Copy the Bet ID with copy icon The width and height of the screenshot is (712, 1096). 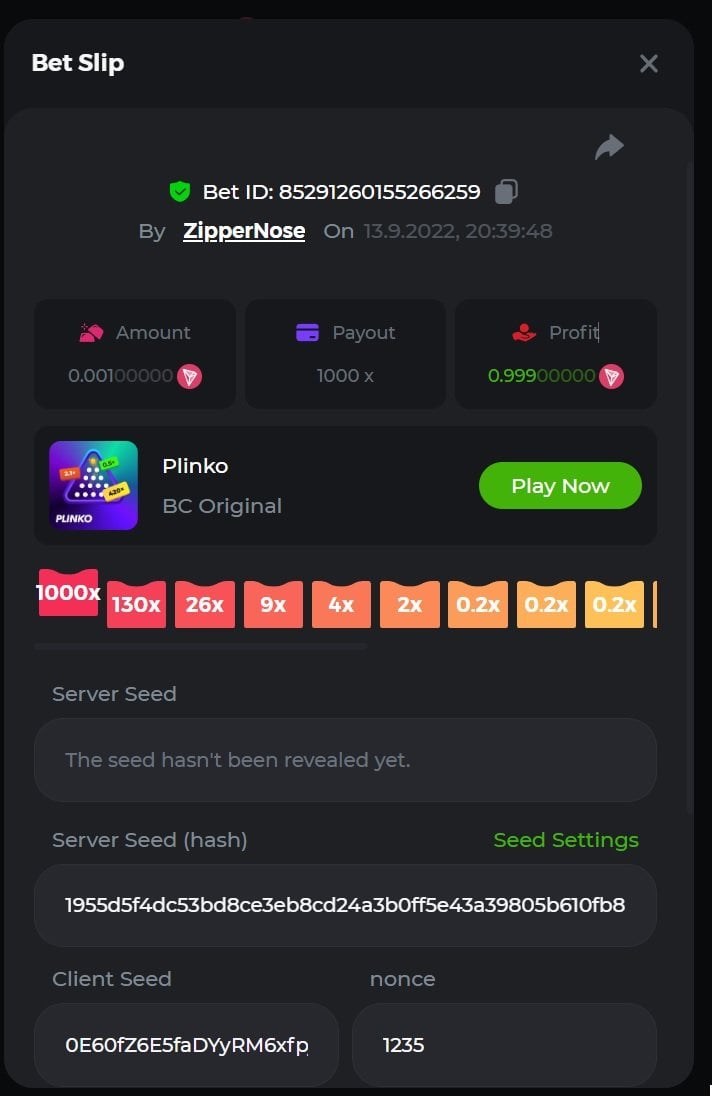coord(507,191)
